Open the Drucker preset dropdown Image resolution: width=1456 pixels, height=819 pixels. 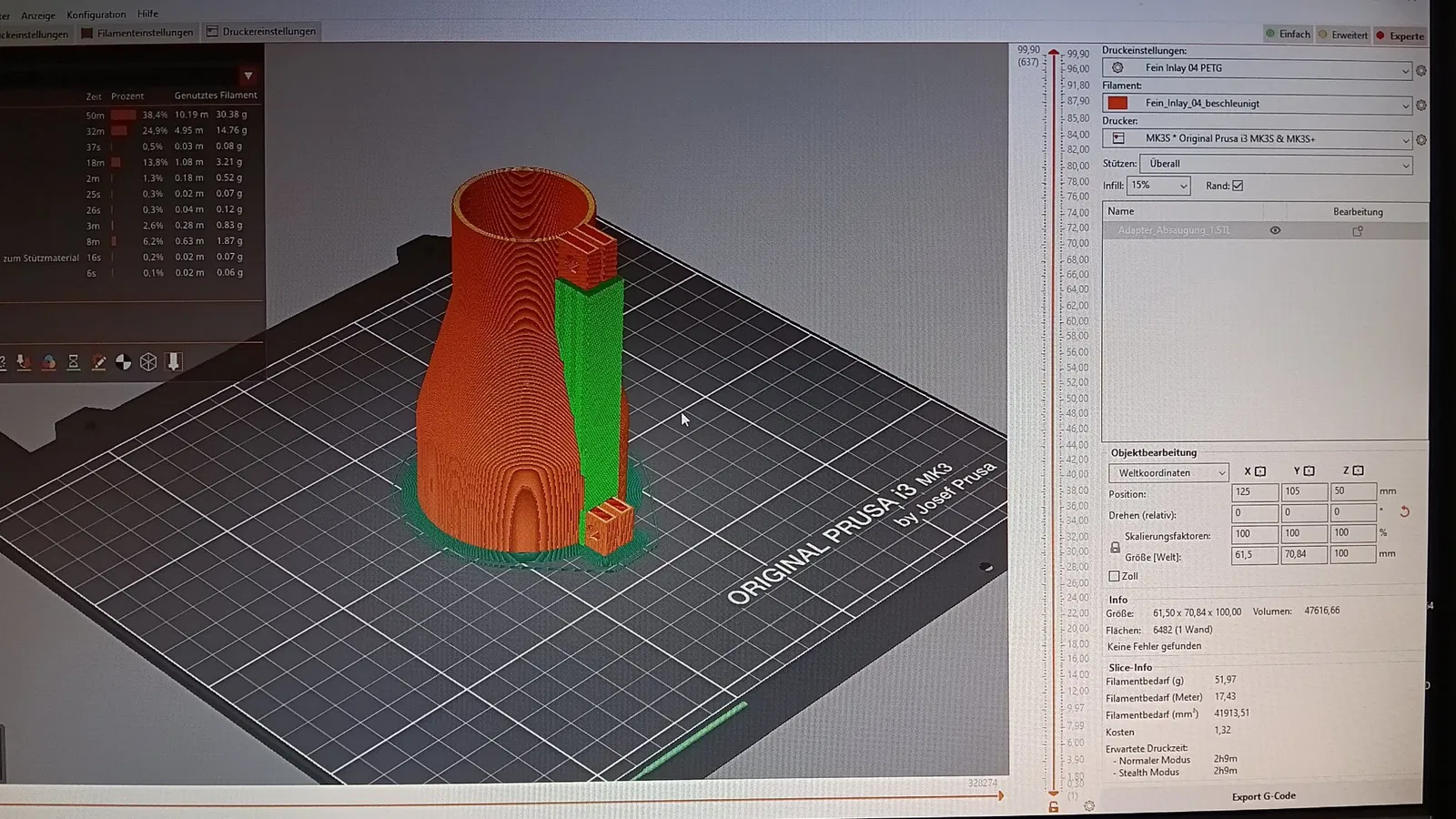(x=1257, y=139)
